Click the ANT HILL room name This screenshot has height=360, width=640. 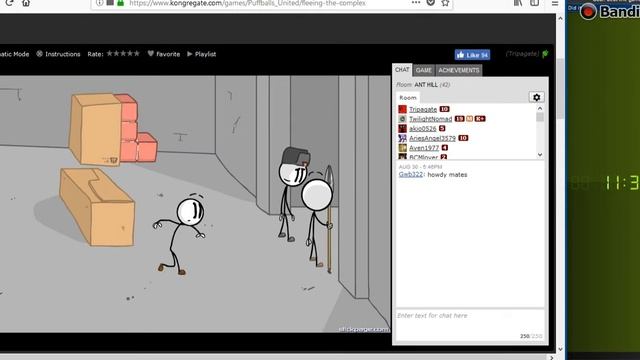[426, 85]
